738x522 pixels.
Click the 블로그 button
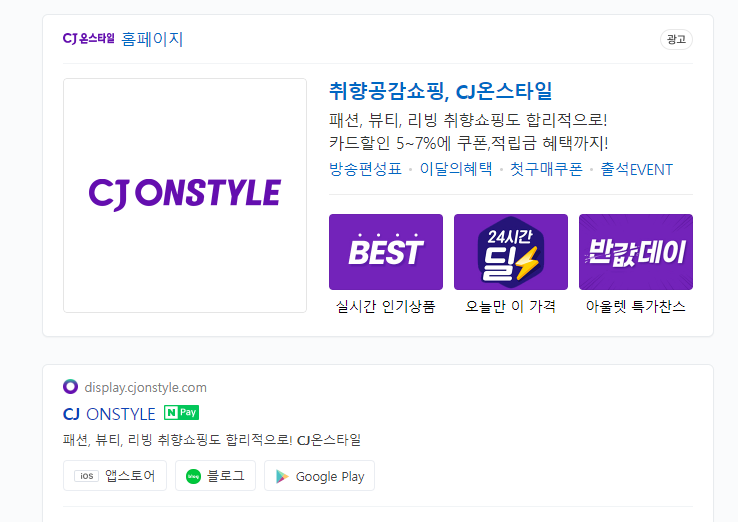coord(215,475)
